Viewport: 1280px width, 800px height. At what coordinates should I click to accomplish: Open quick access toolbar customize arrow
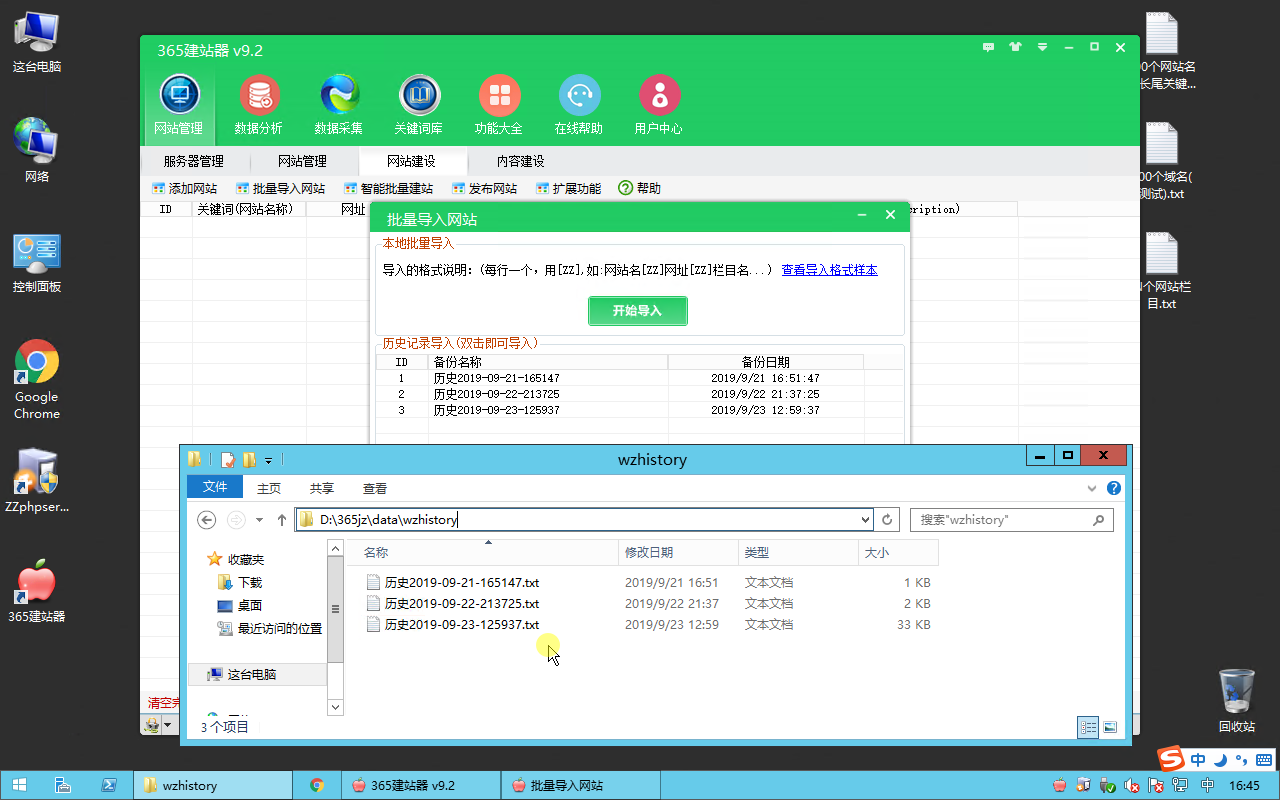(268, 461)
